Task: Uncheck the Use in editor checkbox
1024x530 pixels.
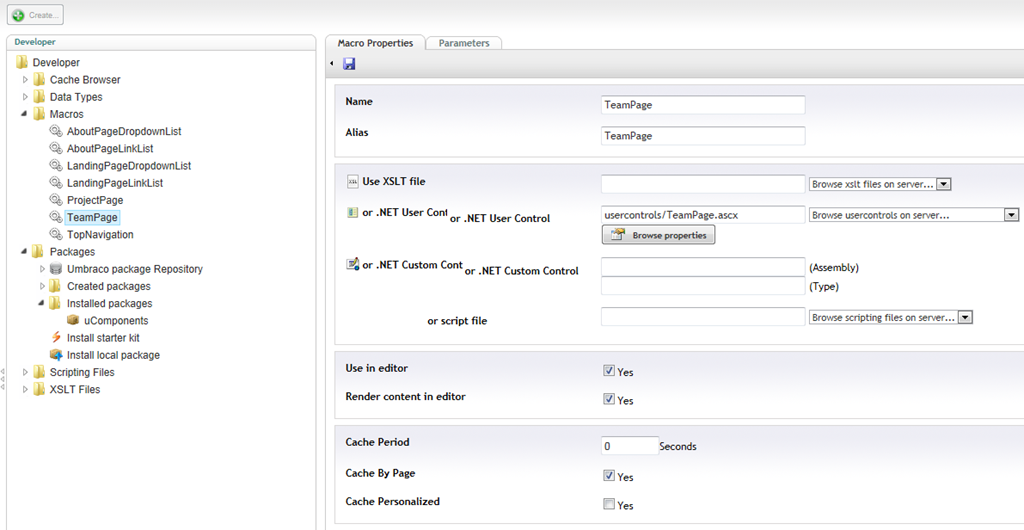Action: [x=609, y=371]
